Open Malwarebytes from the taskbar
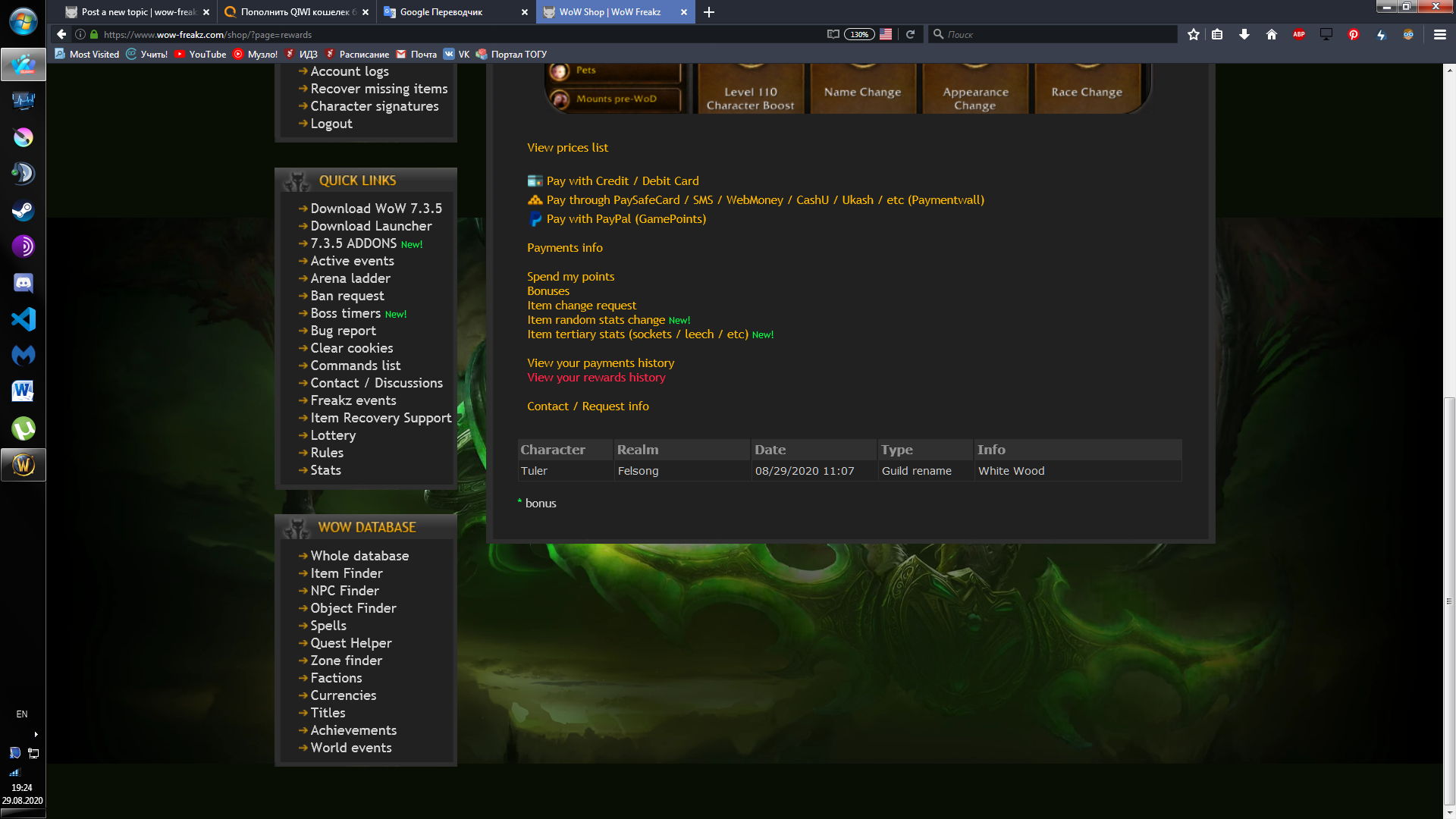Viewport: 1456px width, 819px height. 23,356
